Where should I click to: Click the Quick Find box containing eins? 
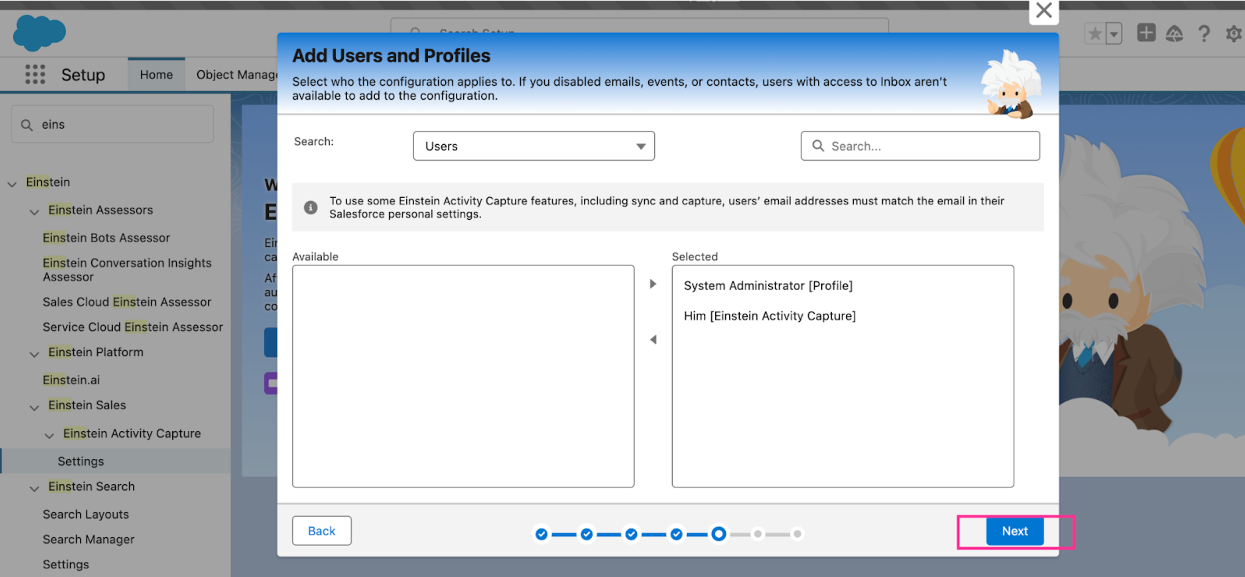tap(112, 124)
